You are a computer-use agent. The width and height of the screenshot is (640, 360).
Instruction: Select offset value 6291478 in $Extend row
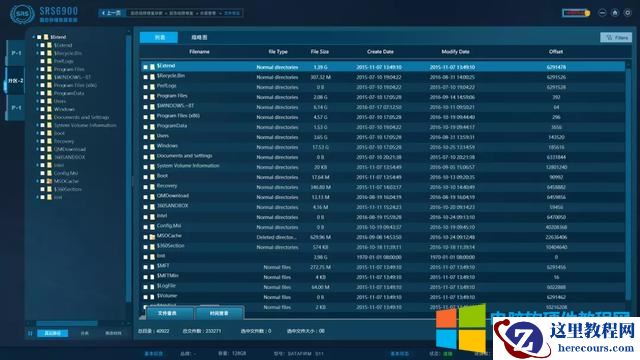pyautogui.click(x=556, y=67)
